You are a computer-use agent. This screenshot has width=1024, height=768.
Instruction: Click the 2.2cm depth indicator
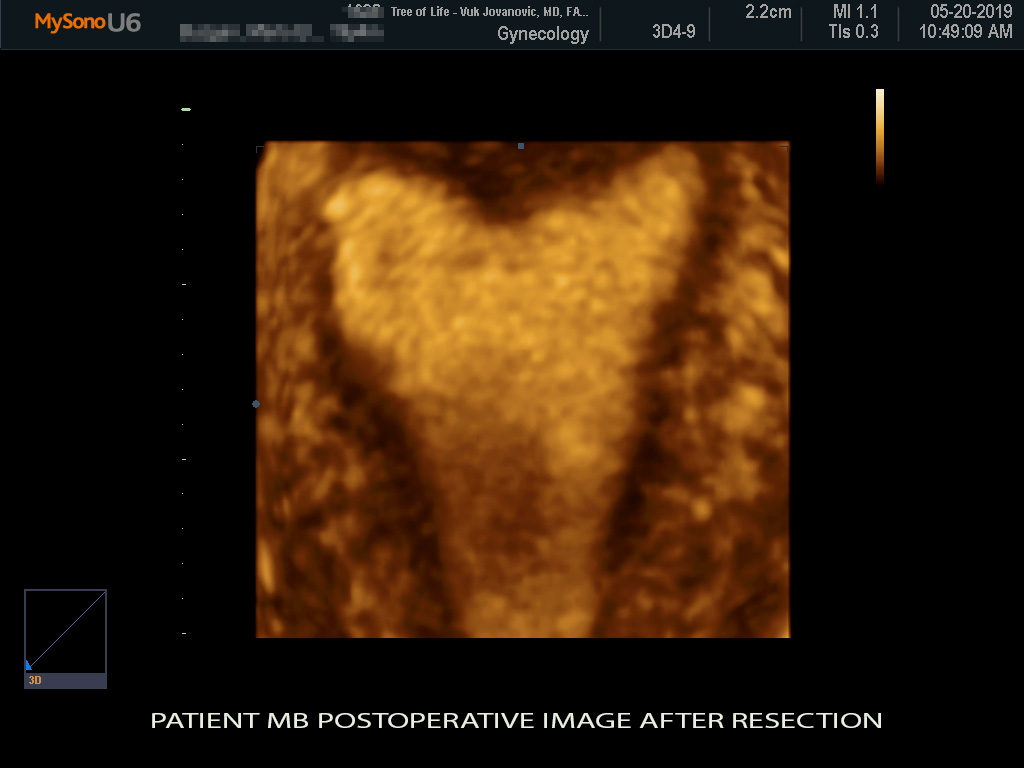(770, 12)
